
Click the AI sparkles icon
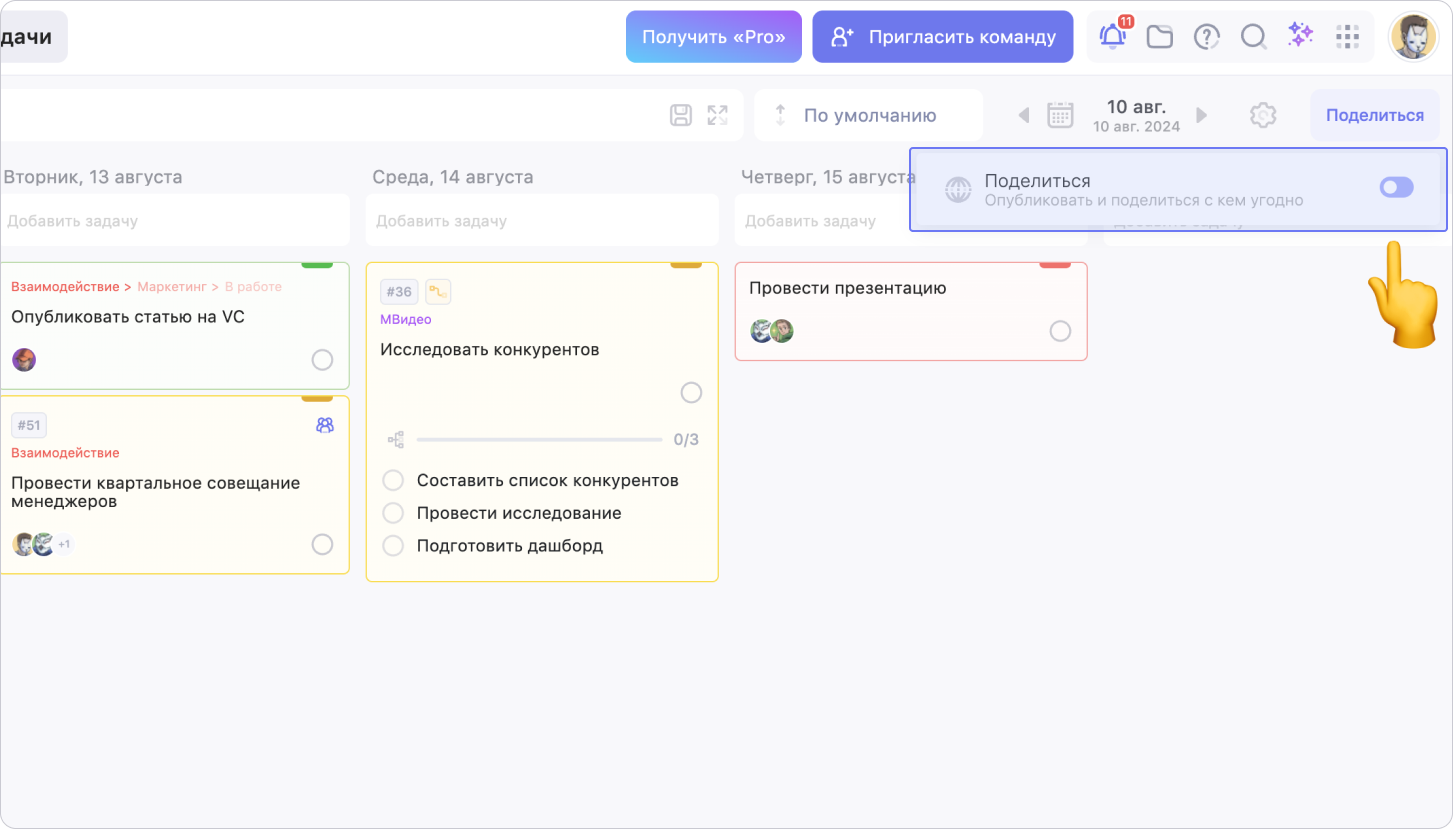click(1300, 36)
